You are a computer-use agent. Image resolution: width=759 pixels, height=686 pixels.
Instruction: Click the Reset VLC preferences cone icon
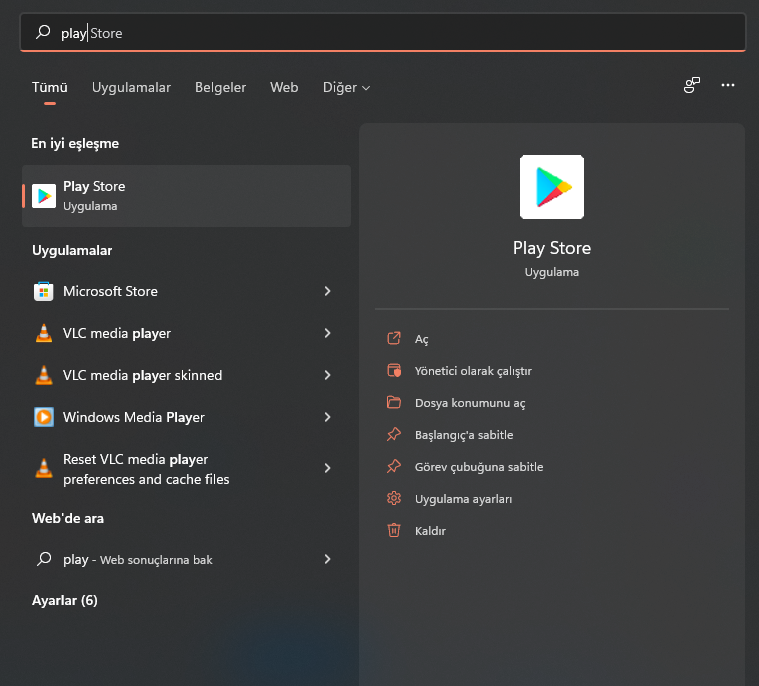point(44,468)
